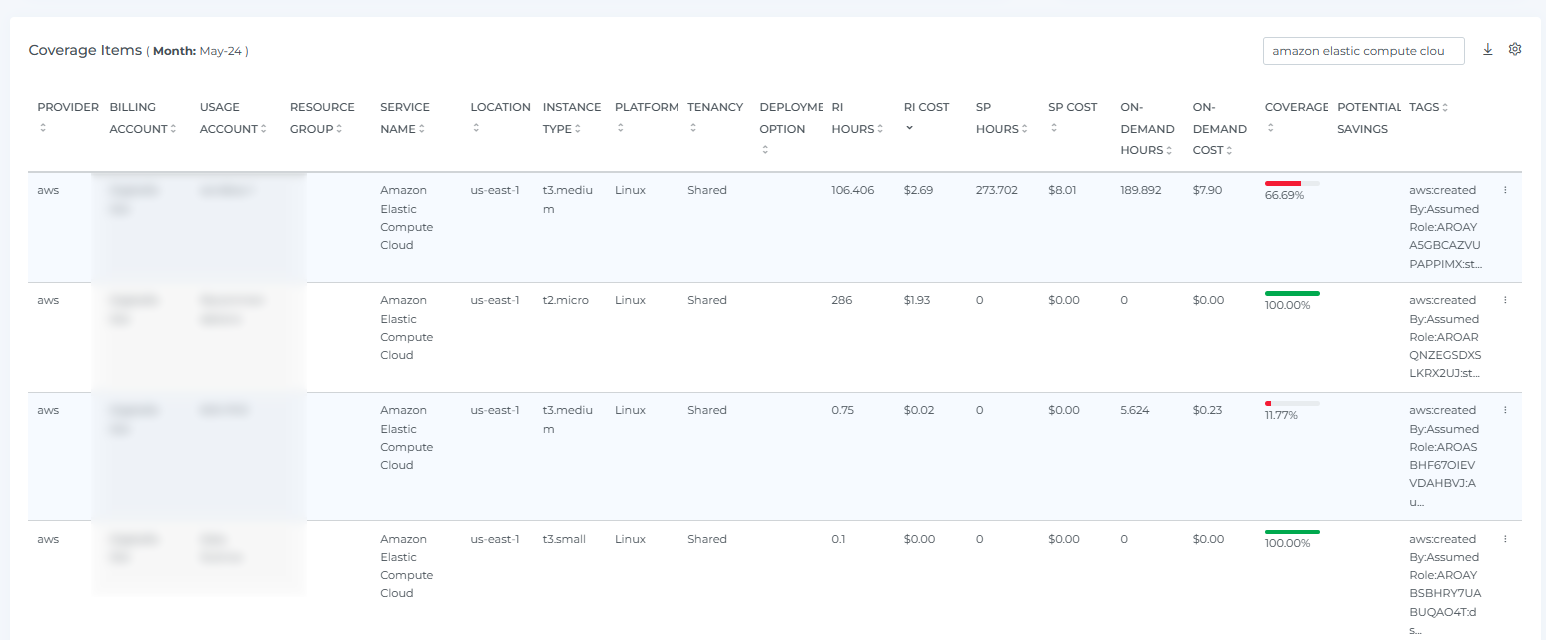Open three-dot menu for the 66.69% coverage row

click(1505, 189)
